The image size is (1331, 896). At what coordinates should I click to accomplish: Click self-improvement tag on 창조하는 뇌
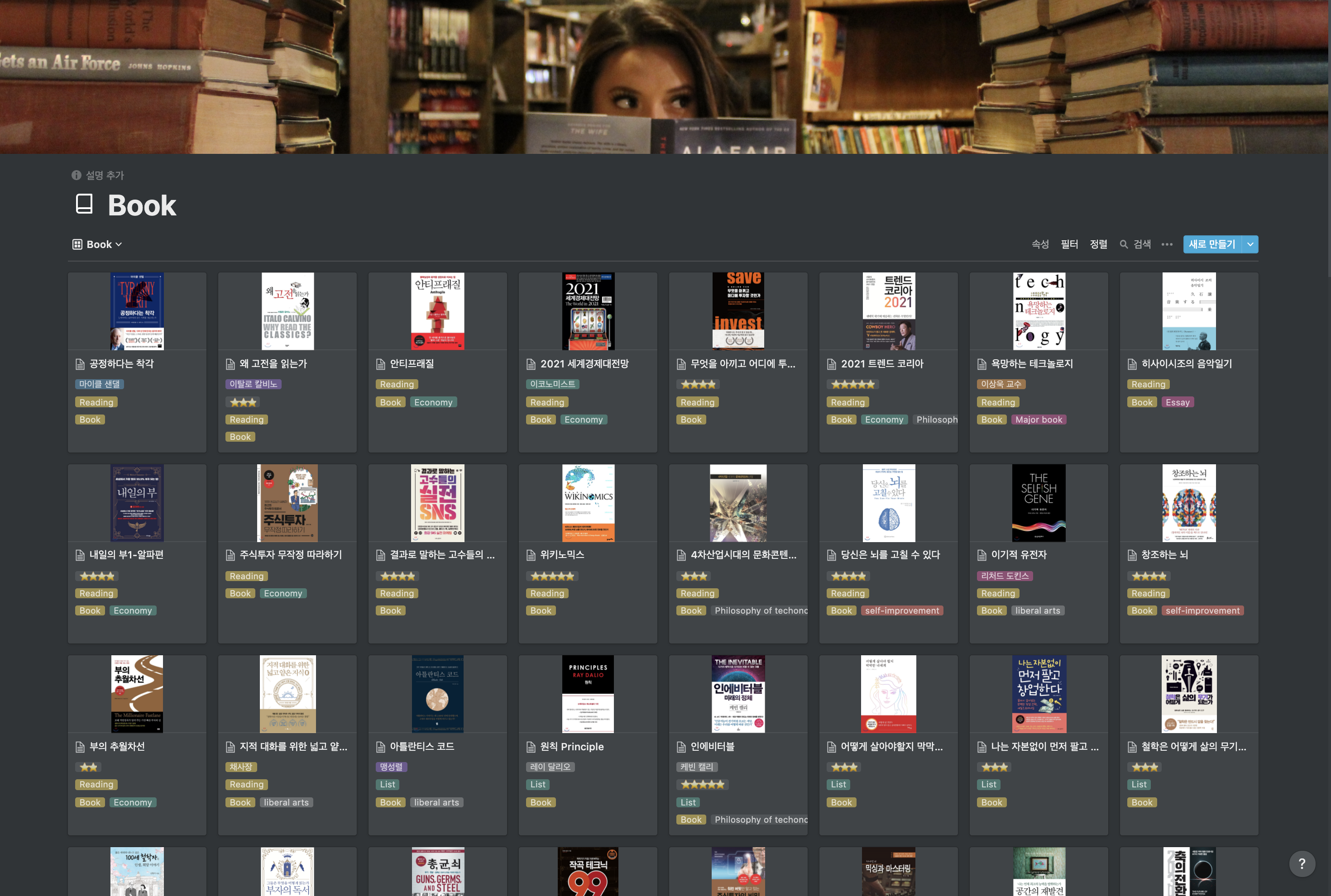point(1203,611)
